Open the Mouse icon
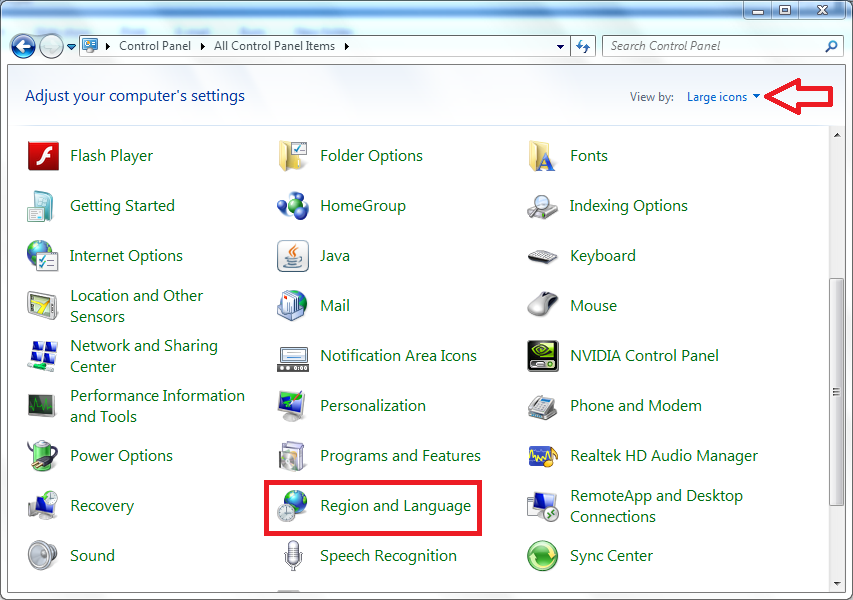Screen dimensions: 853x600 [542, 306]
